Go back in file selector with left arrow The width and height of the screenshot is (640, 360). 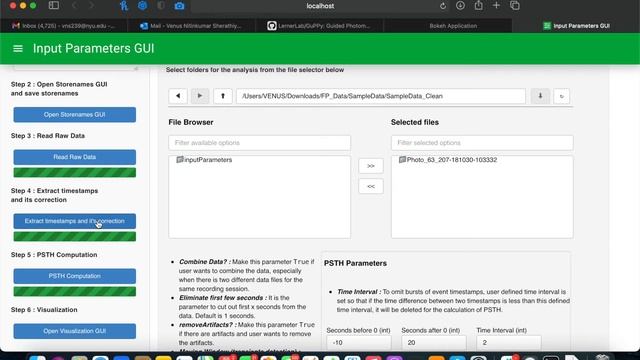178,96
